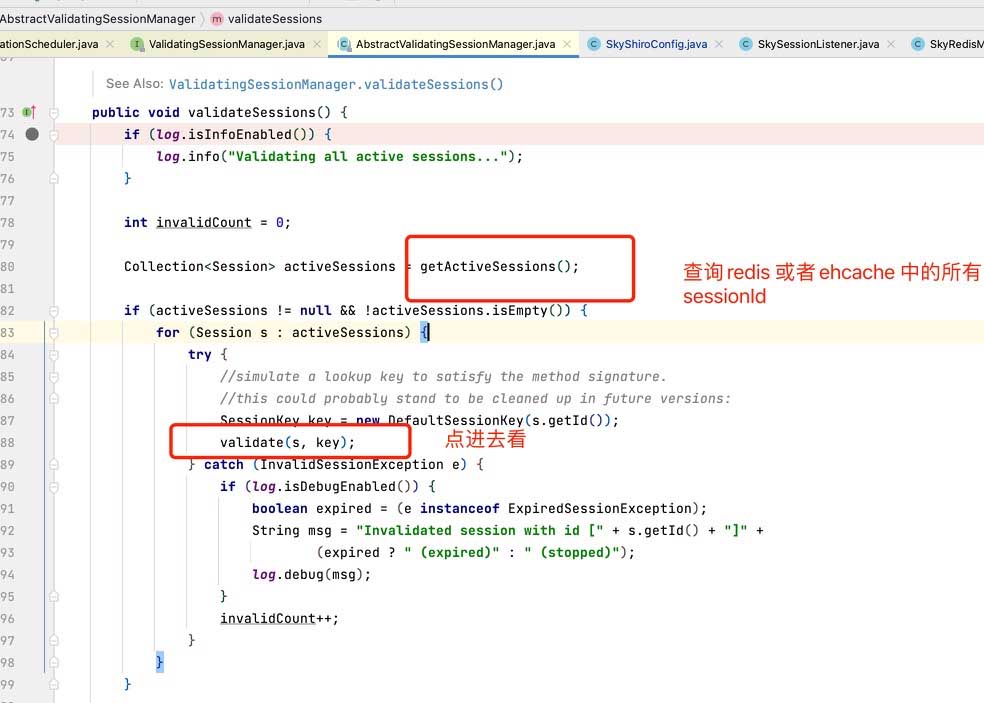The height and width of the screenshot is (703, 984).
Task: Collapse the for loop fold on line 83
Action: (54, 333)
